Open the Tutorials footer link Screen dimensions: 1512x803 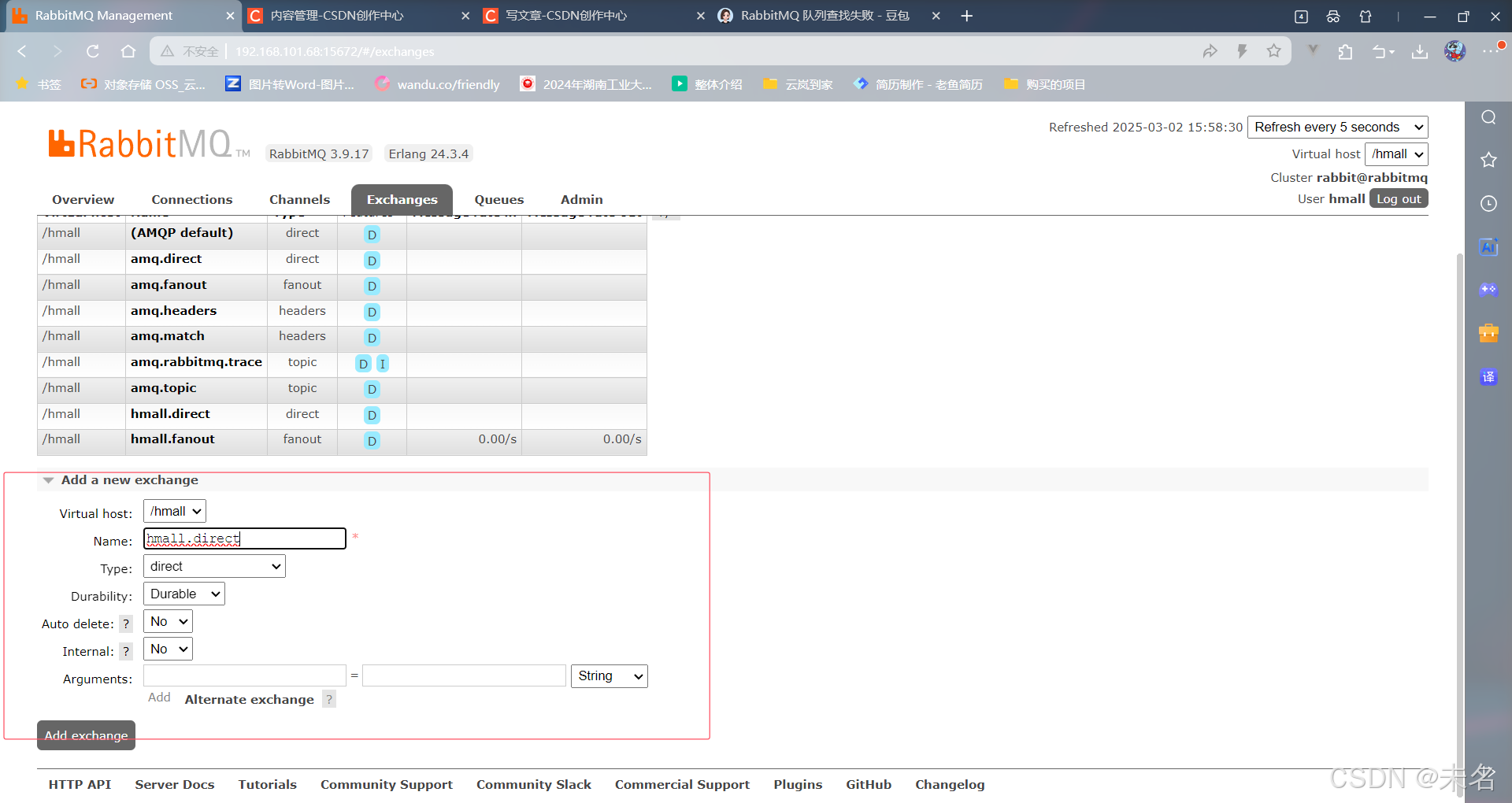(x=268, y=784)
